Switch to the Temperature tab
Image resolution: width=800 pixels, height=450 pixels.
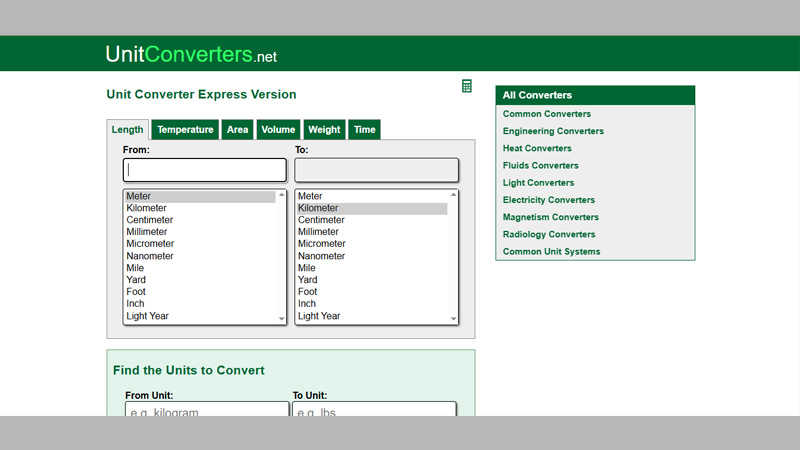point(185,130)
